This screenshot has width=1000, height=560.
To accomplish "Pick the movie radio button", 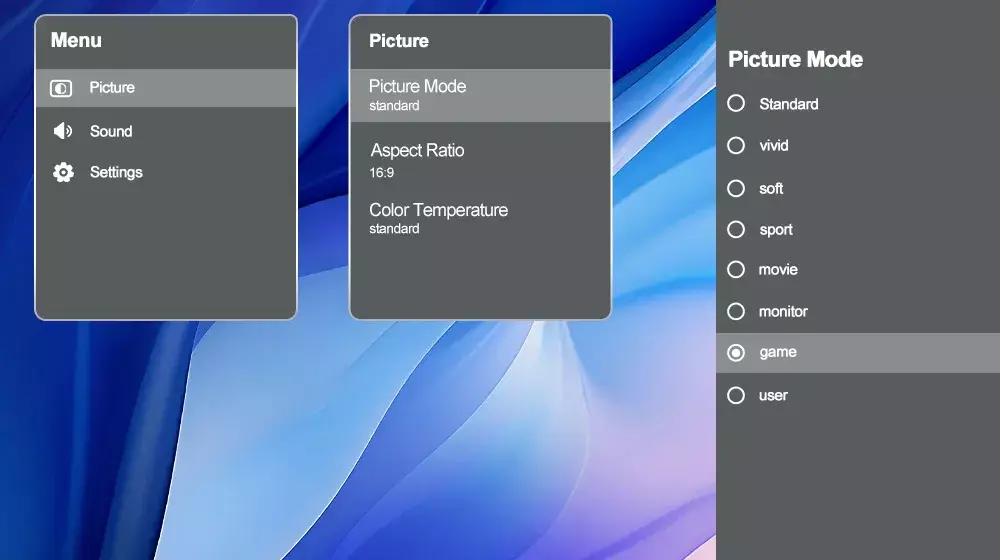I will pos(736,270).
